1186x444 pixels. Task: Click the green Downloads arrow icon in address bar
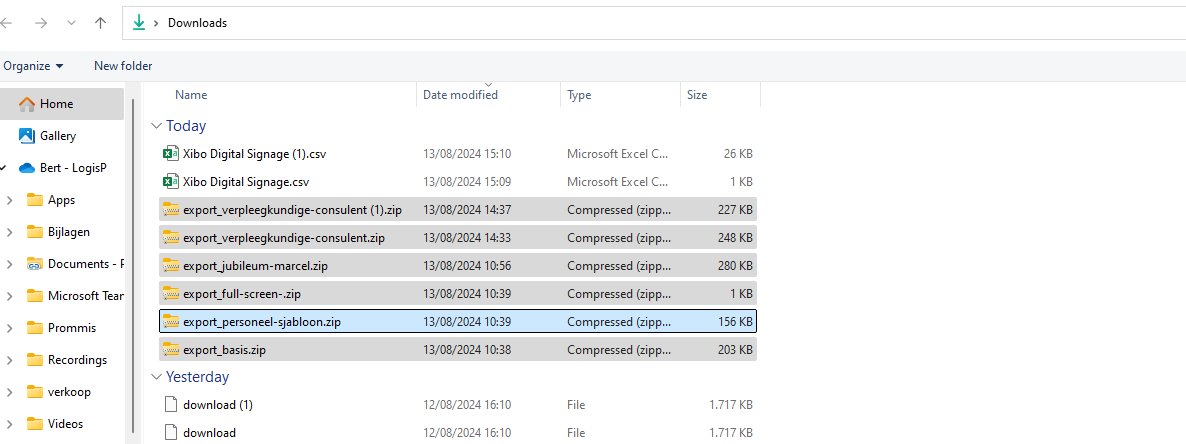pos(139,22)
